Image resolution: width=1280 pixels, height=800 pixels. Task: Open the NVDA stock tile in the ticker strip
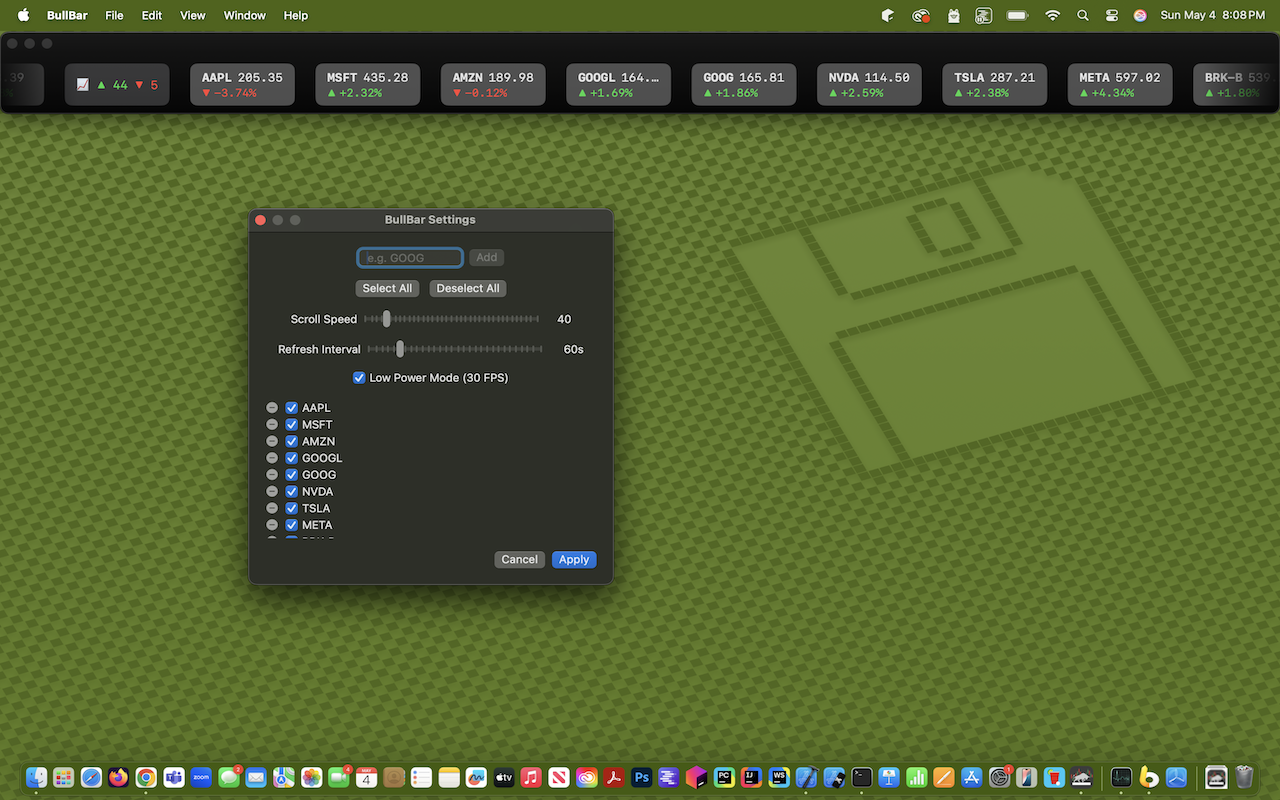coord(869,84)
